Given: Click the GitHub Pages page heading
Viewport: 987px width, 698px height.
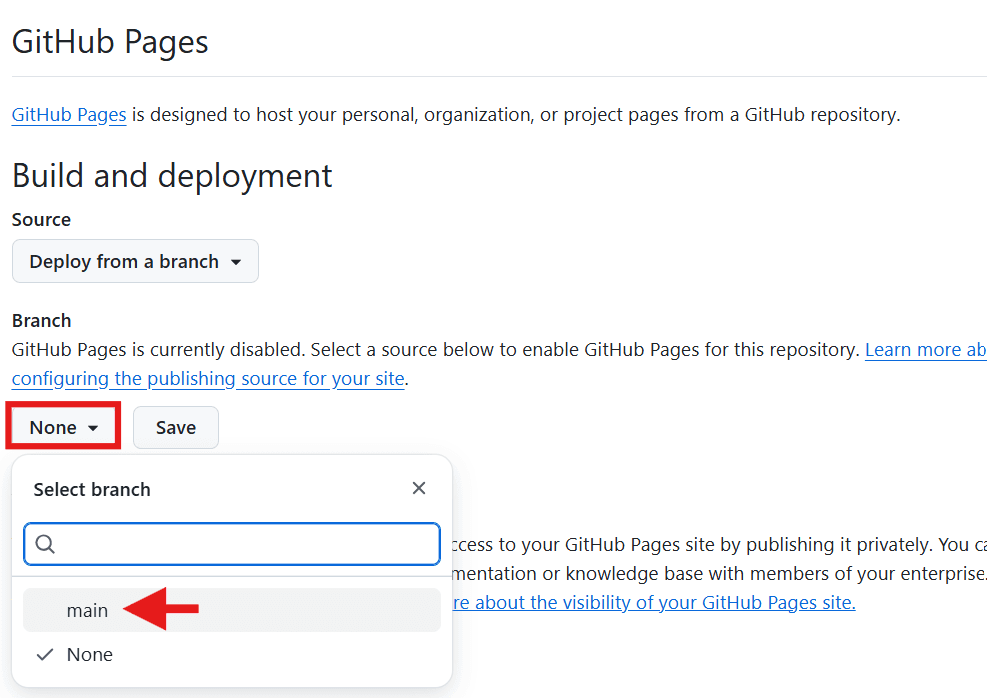Looking at the screenshot, I should click(x=110, y=42).
